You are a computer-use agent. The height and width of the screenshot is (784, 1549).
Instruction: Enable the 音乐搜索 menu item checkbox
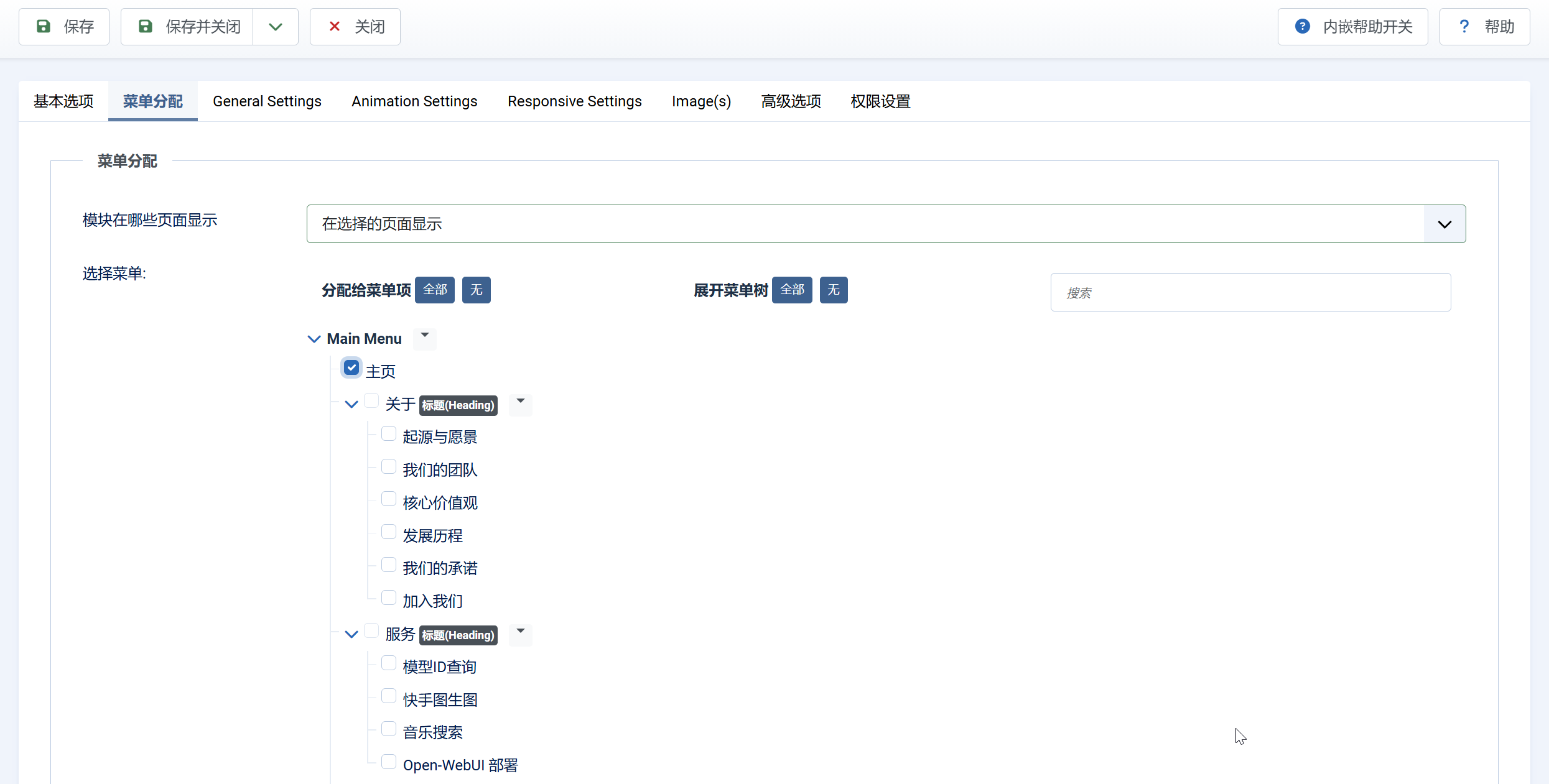(389, 729)
